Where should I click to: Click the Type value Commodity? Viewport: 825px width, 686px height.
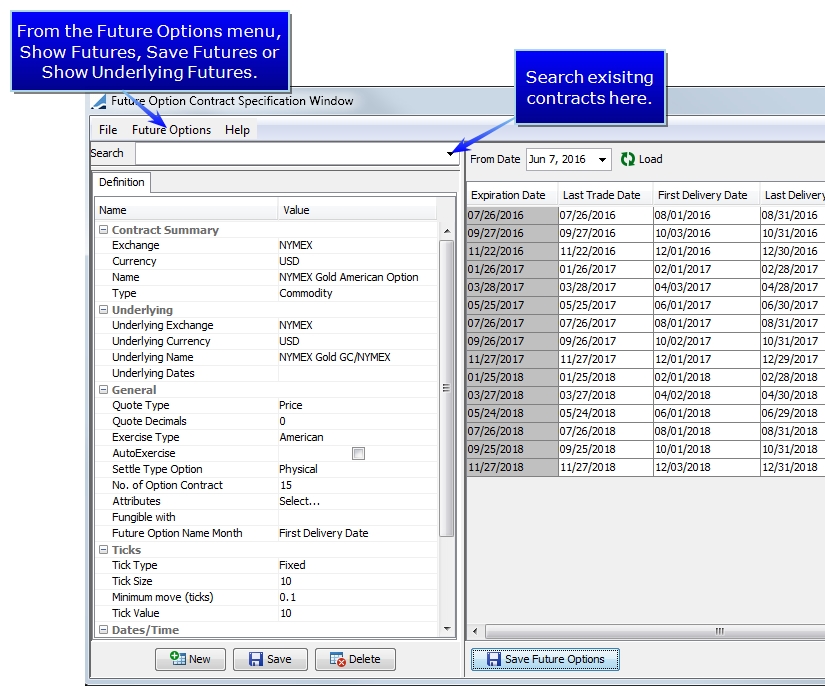coord(306,293)
